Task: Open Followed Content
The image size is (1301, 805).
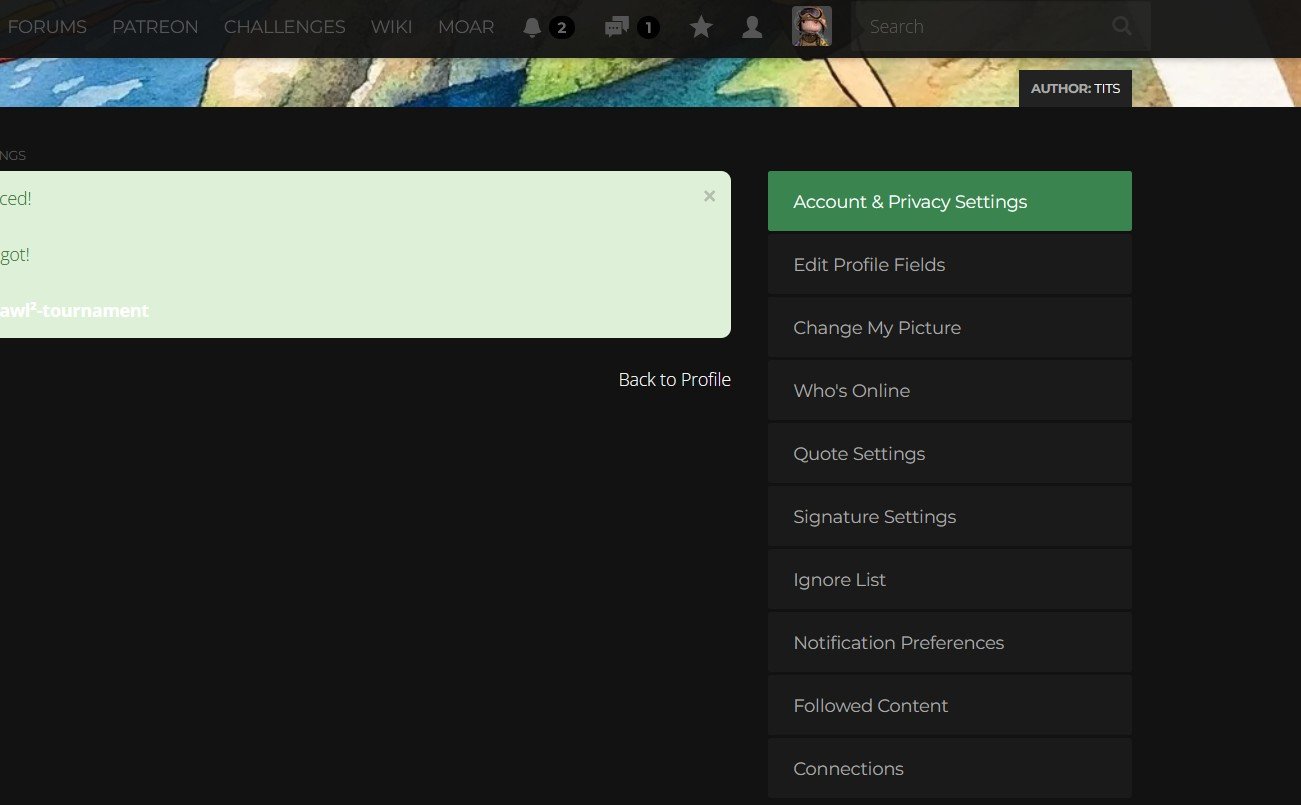Action: pyautogui.click(x=950, y=705)
